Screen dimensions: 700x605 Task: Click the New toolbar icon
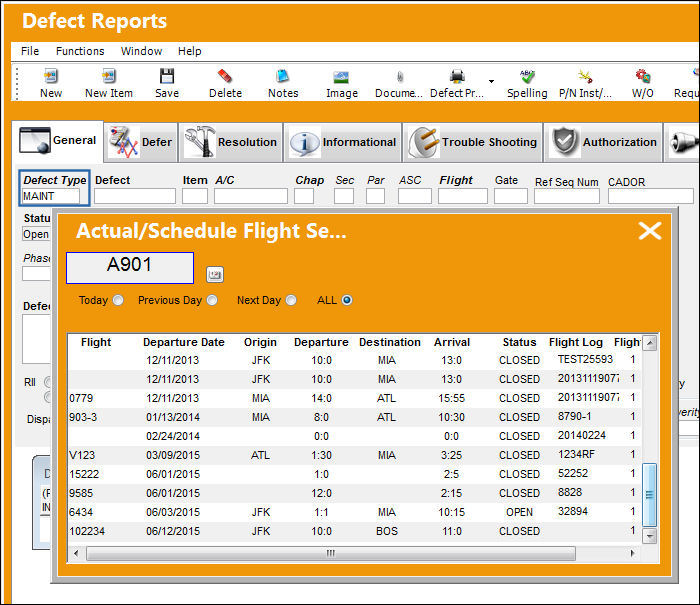pyautogui.click(x=51, y=76)
